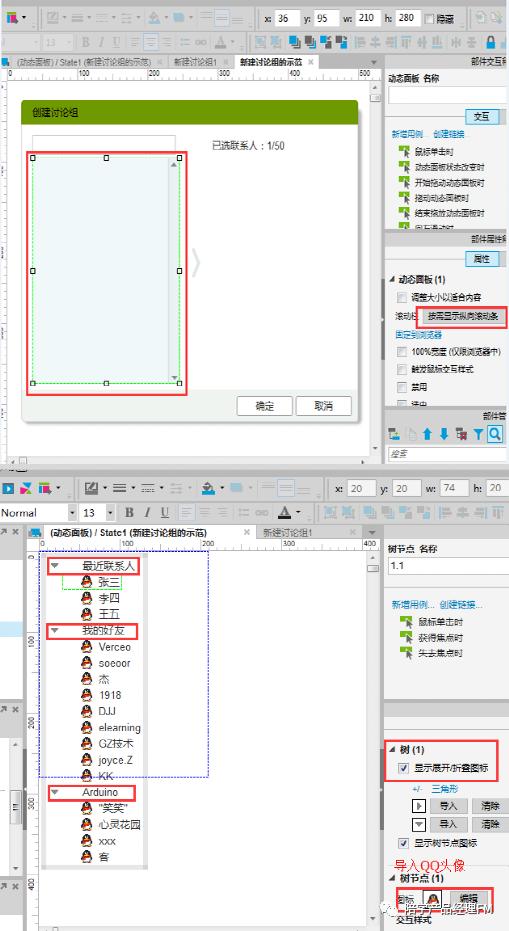Viewport: 509px width, 931px height.
Task: Collapse the 我的好友 tree node
Action: point(55,631)
